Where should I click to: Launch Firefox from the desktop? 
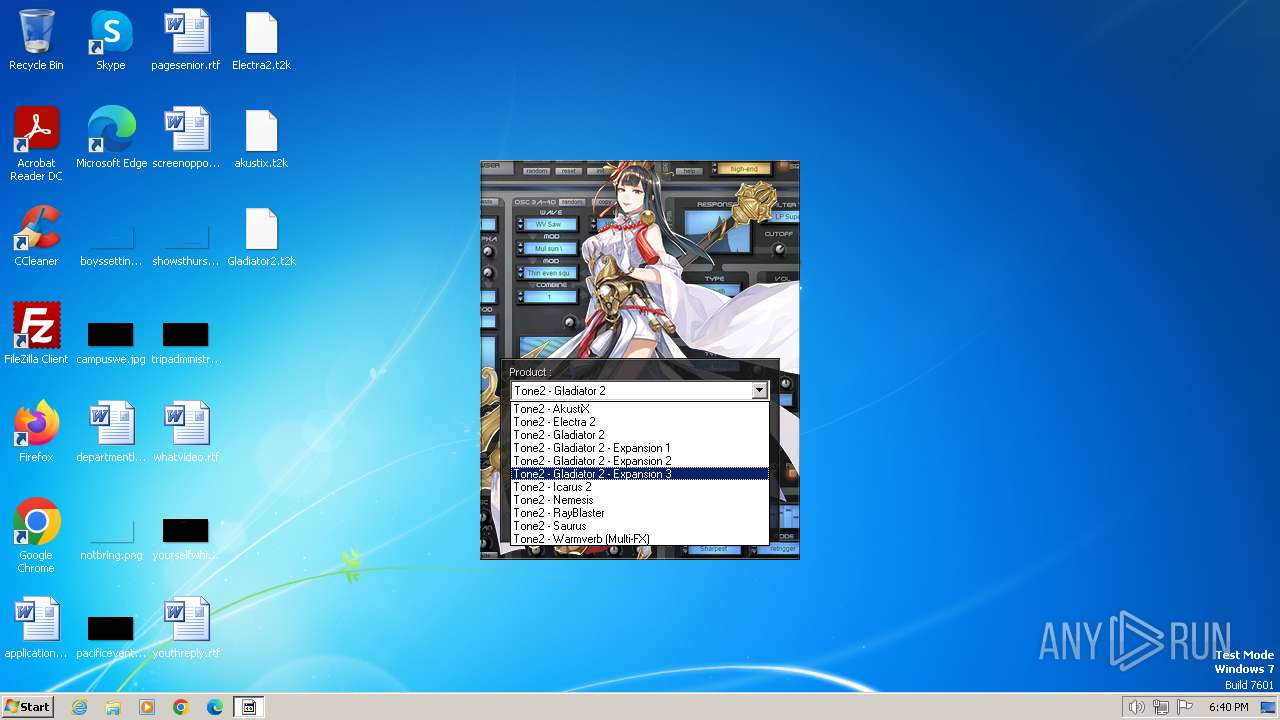(x=36, y=432)
